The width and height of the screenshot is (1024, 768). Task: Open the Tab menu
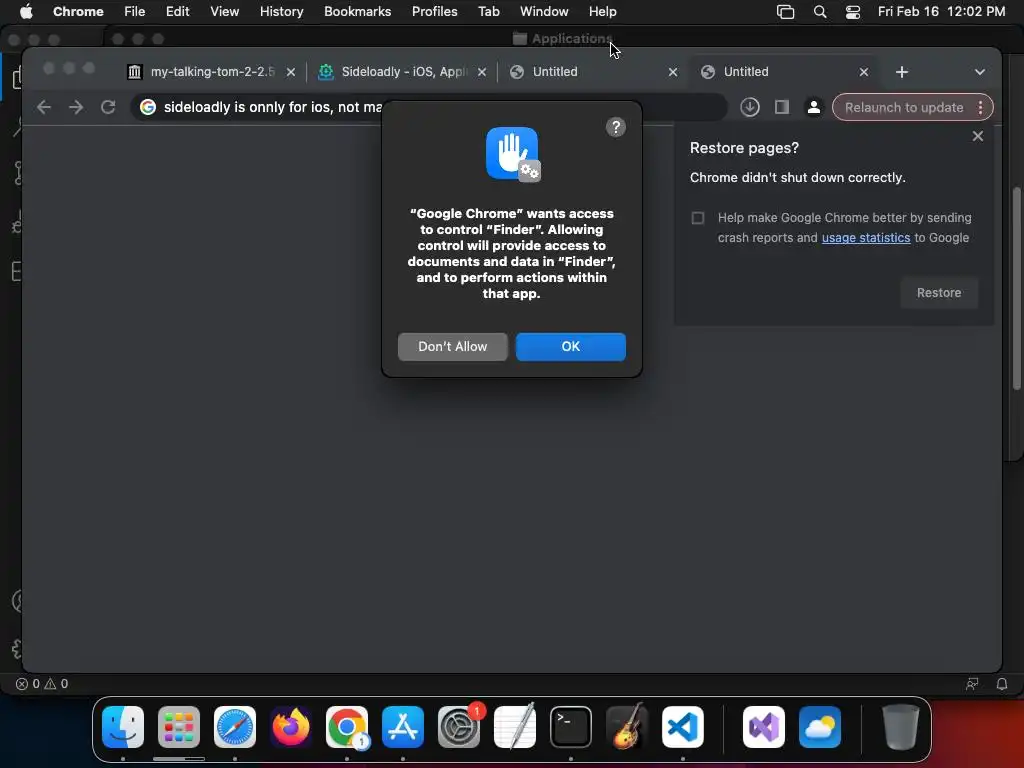(488, 11)
